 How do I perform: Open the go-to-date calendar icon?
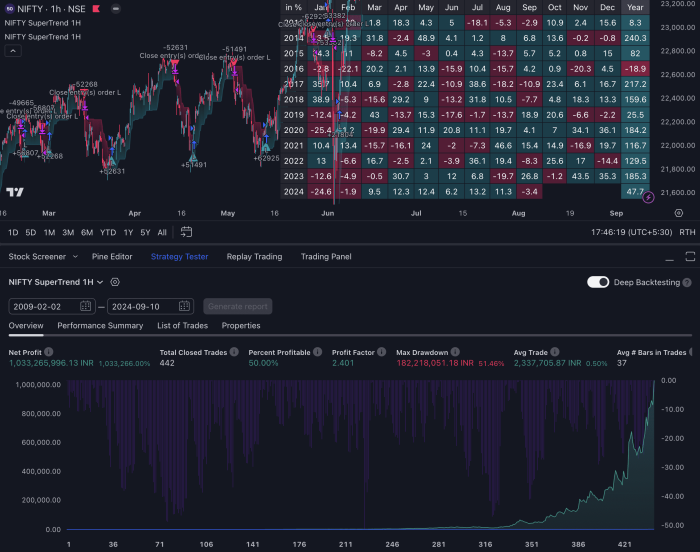pos(186,232)
